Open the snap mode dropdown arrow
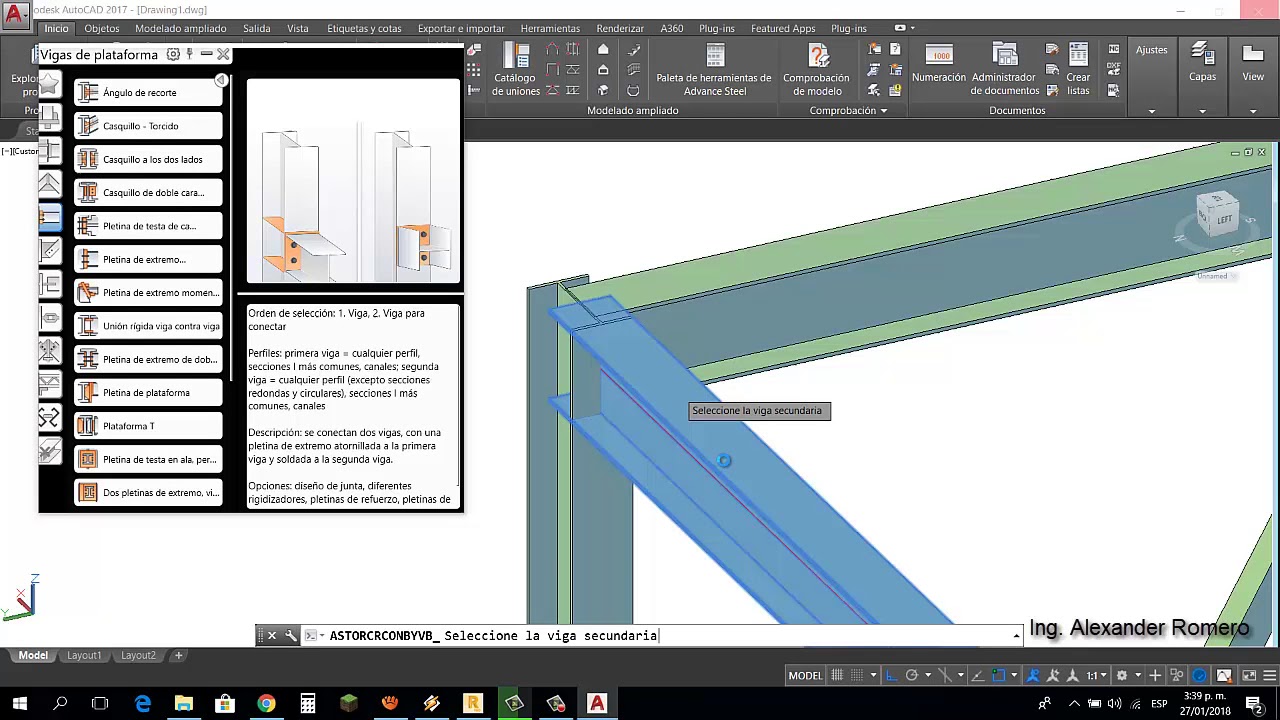The image size is (1280, 720). click(873, 676)
